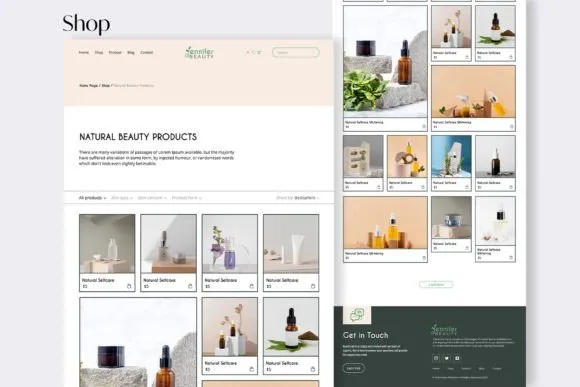
Task: Open Shop in the header navigation
Action: coord(99,53)
